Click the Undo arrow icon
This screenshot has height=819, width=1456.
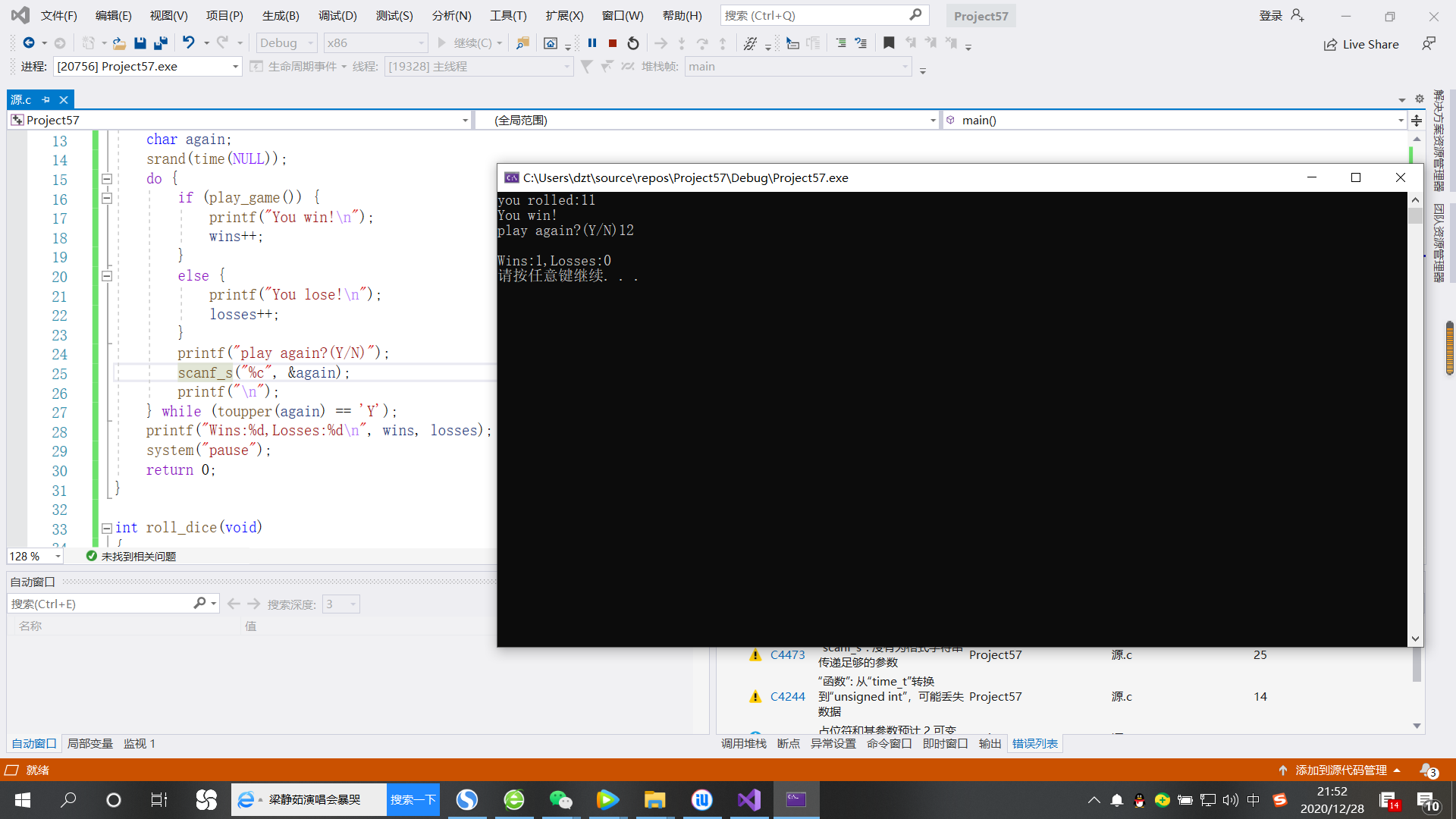click(x=188, y=43)
